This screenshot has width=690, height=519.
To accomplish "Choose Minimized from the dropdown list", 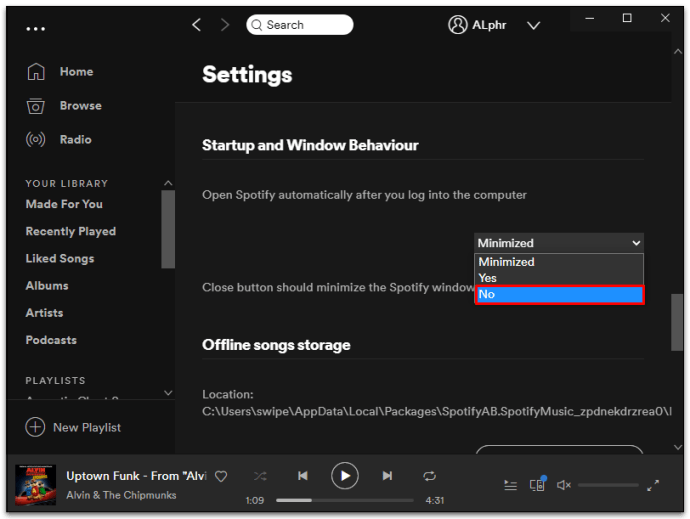I will [x=559, y=262].
